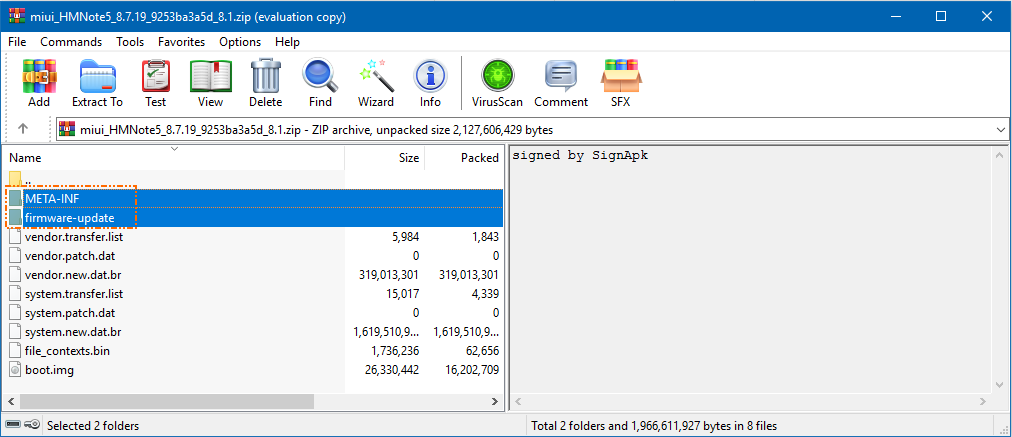Click the drive icon in status bar

[13, 425]
